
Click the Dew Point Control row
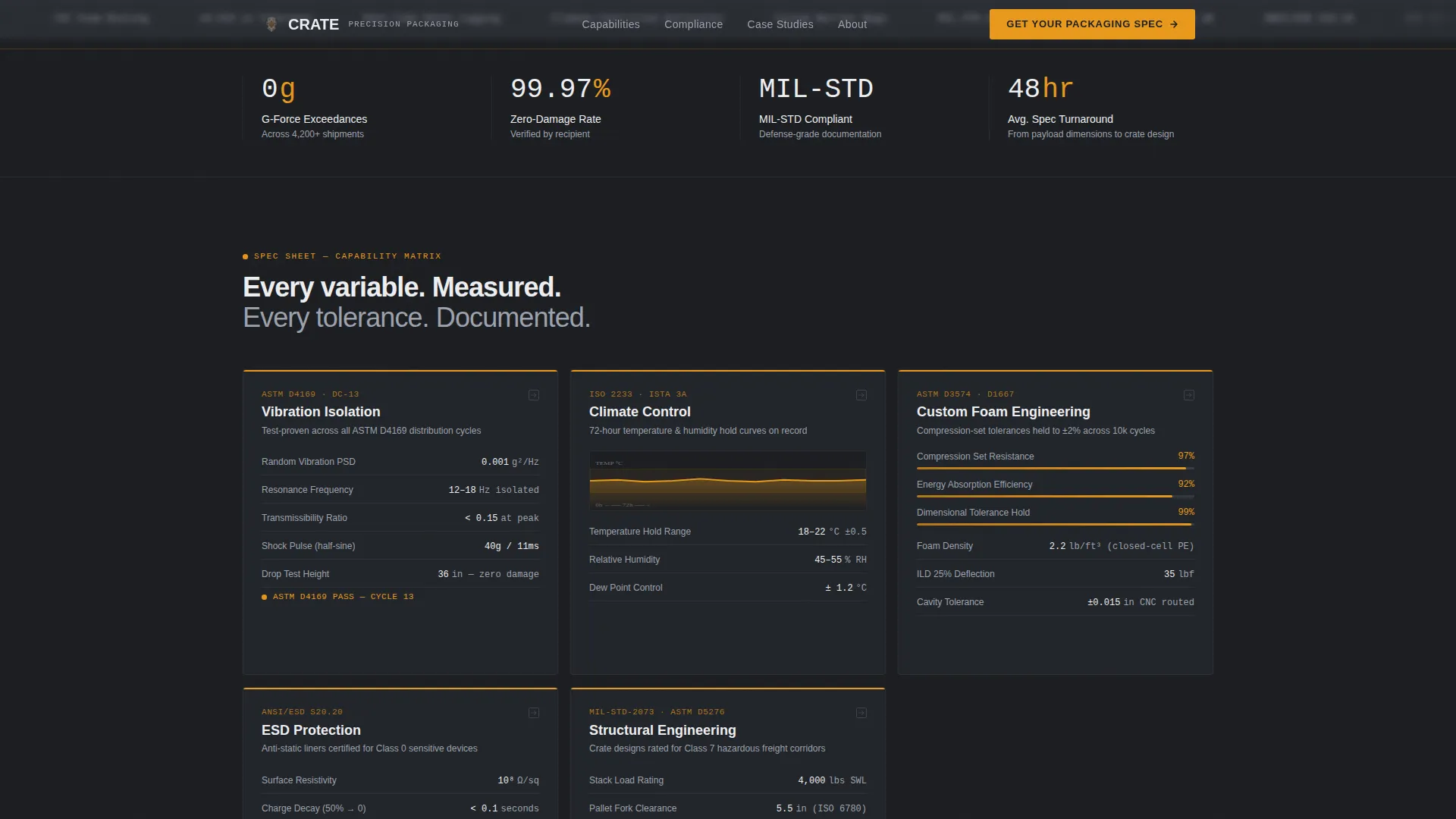(727, 588)
